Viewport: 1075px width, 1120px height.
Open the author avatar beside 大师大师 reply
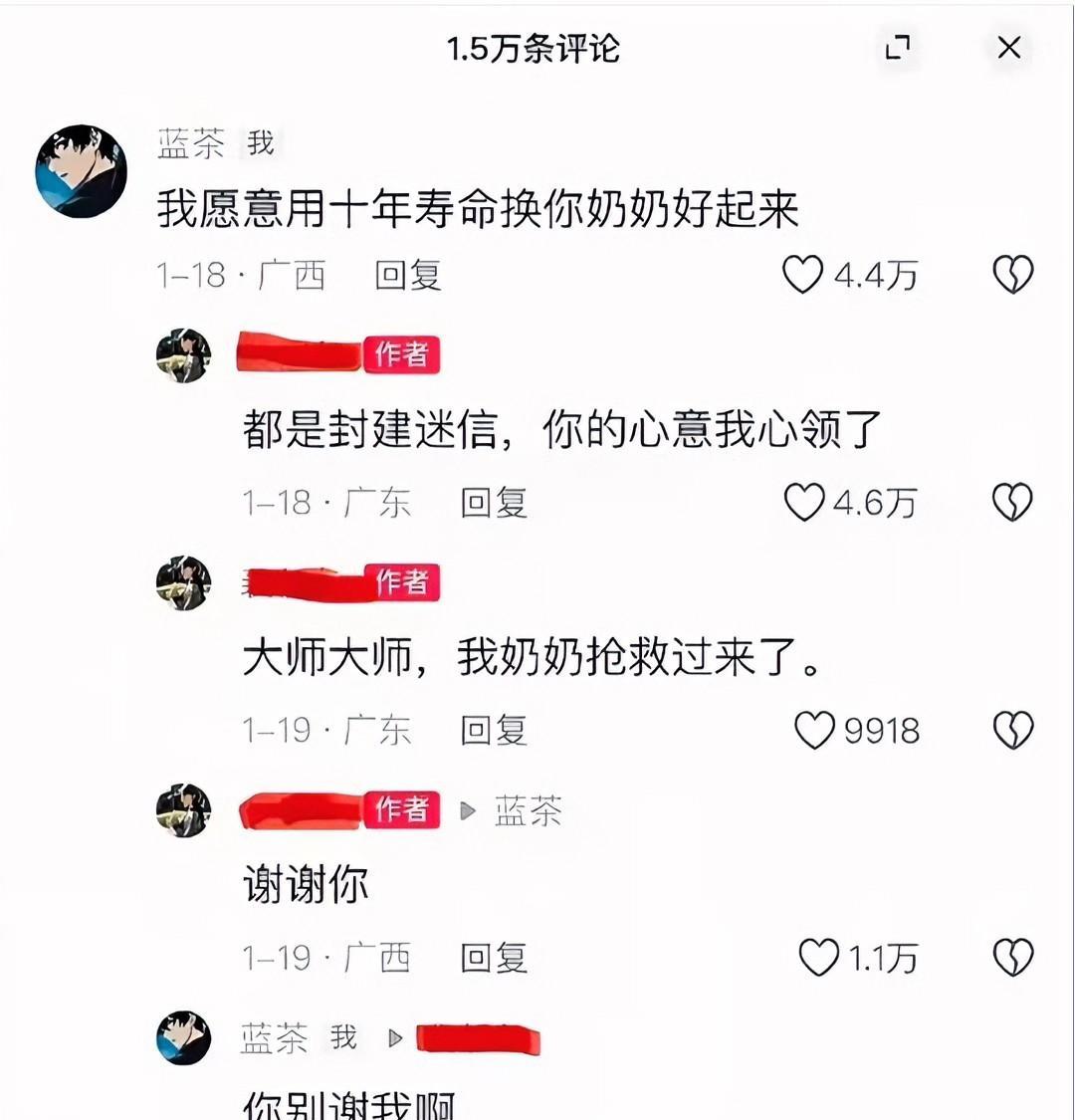coord(183,582)
